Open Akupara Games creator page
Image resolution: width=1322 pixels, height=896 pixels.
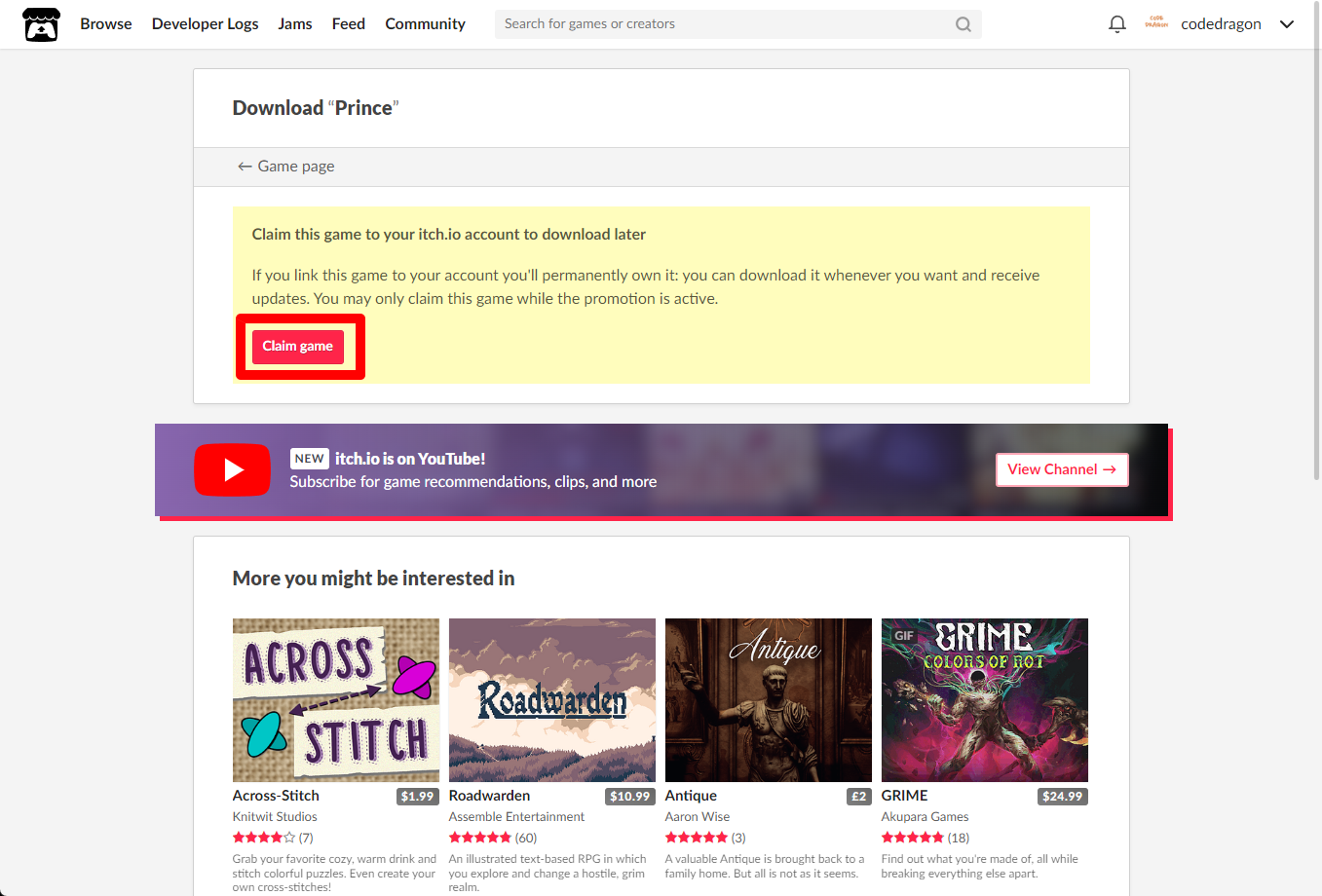[x=925, y=817]
